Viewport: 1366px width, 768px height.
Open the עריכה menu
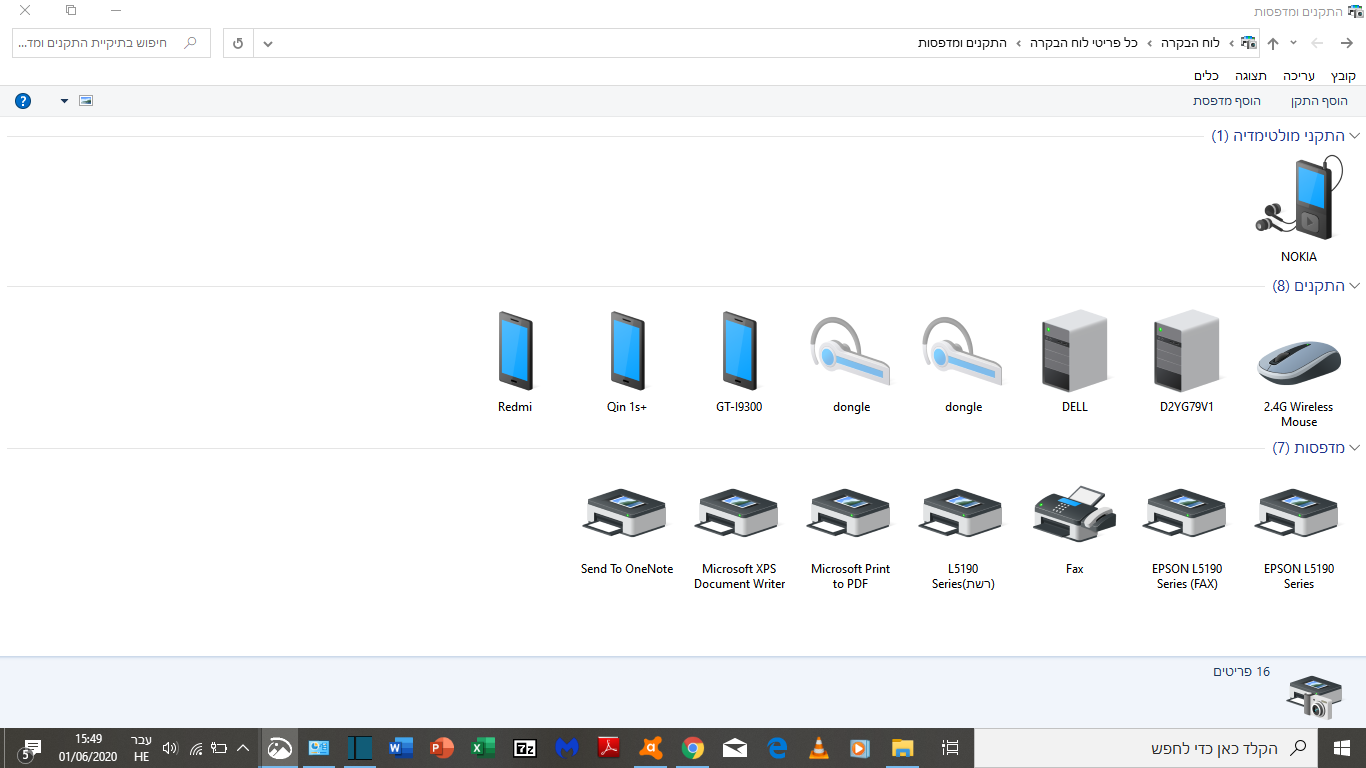pos(1299,76)
